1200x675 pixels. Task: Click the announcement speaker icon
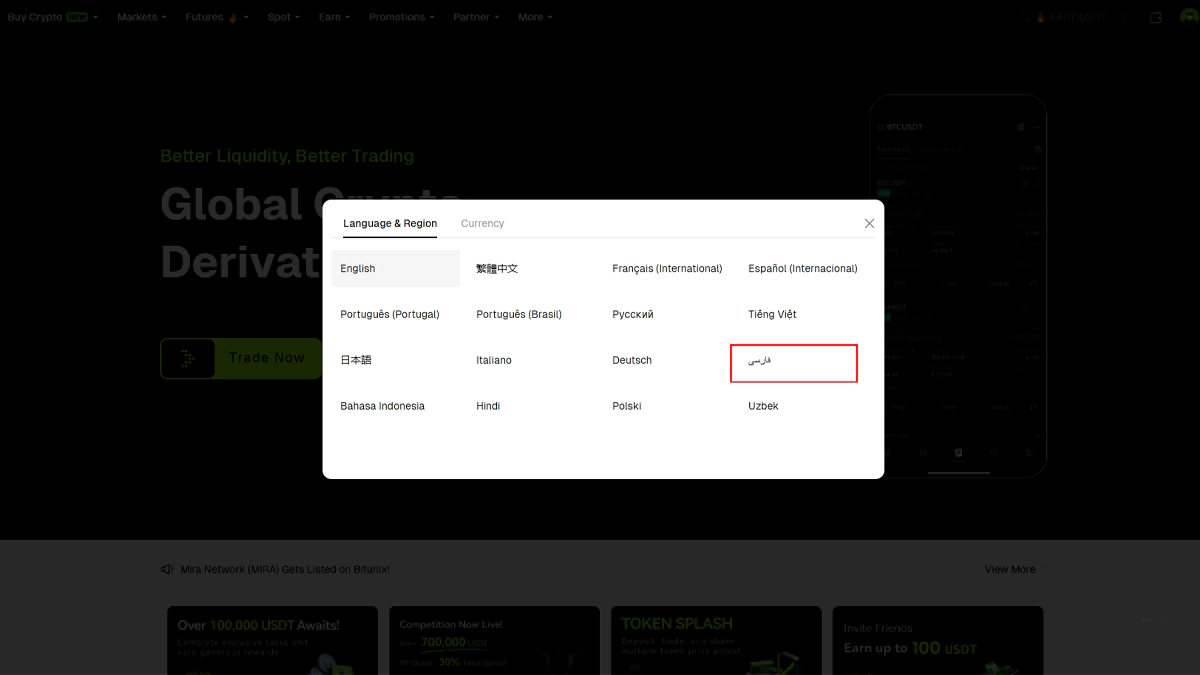[167, 569]
